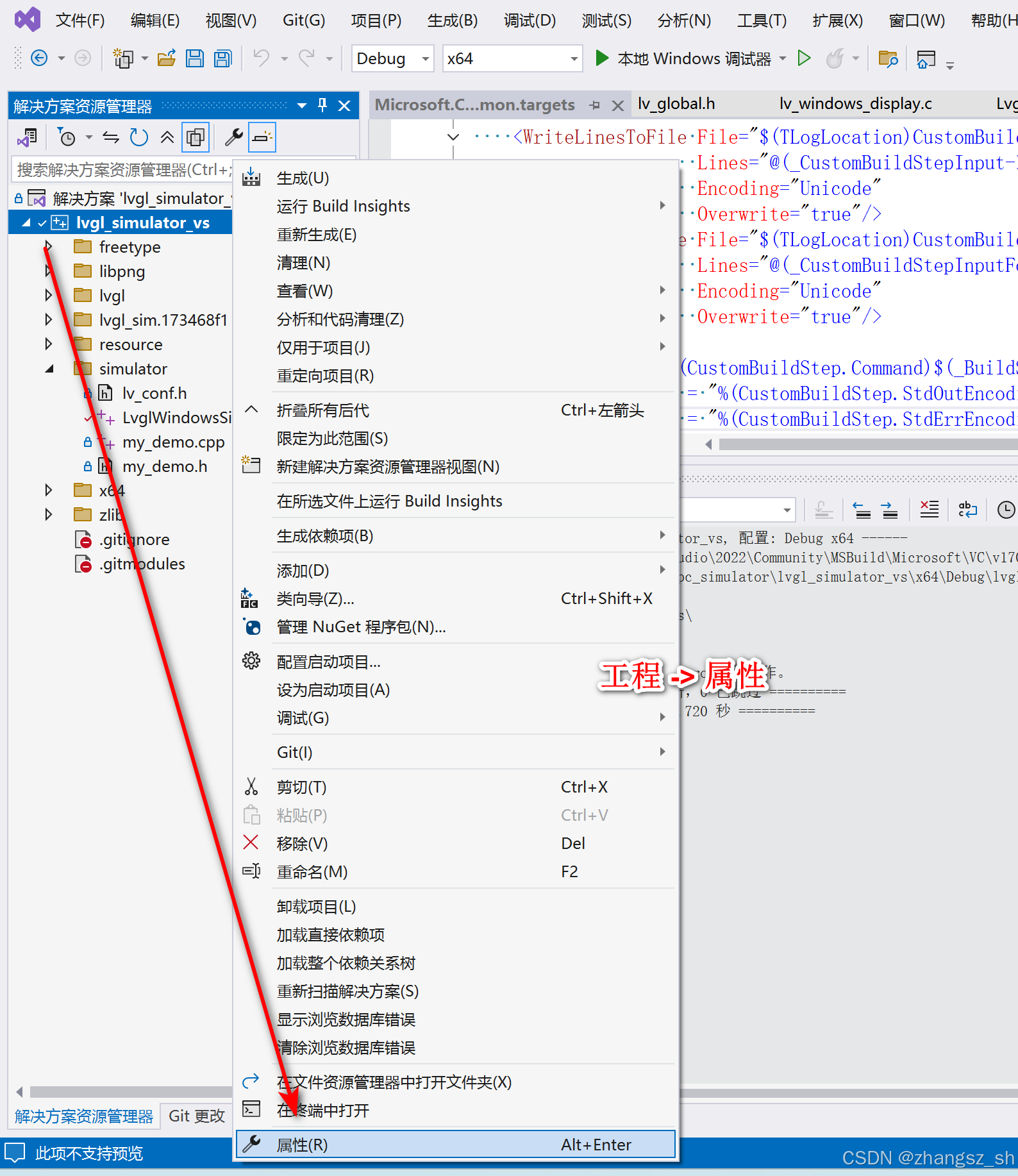
Task: Open the 文件(F) menu
Action: (x=80, y=21)
